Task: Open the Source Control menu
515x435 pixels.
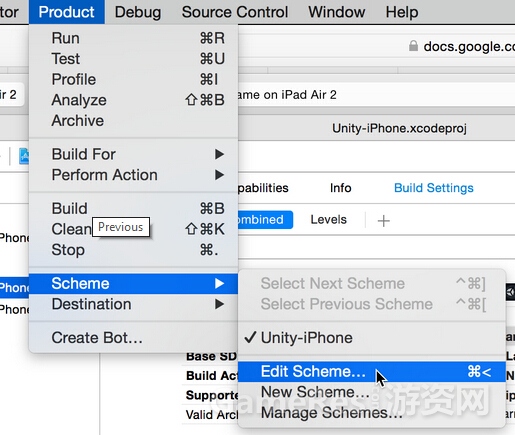Action: click(235, 12)
